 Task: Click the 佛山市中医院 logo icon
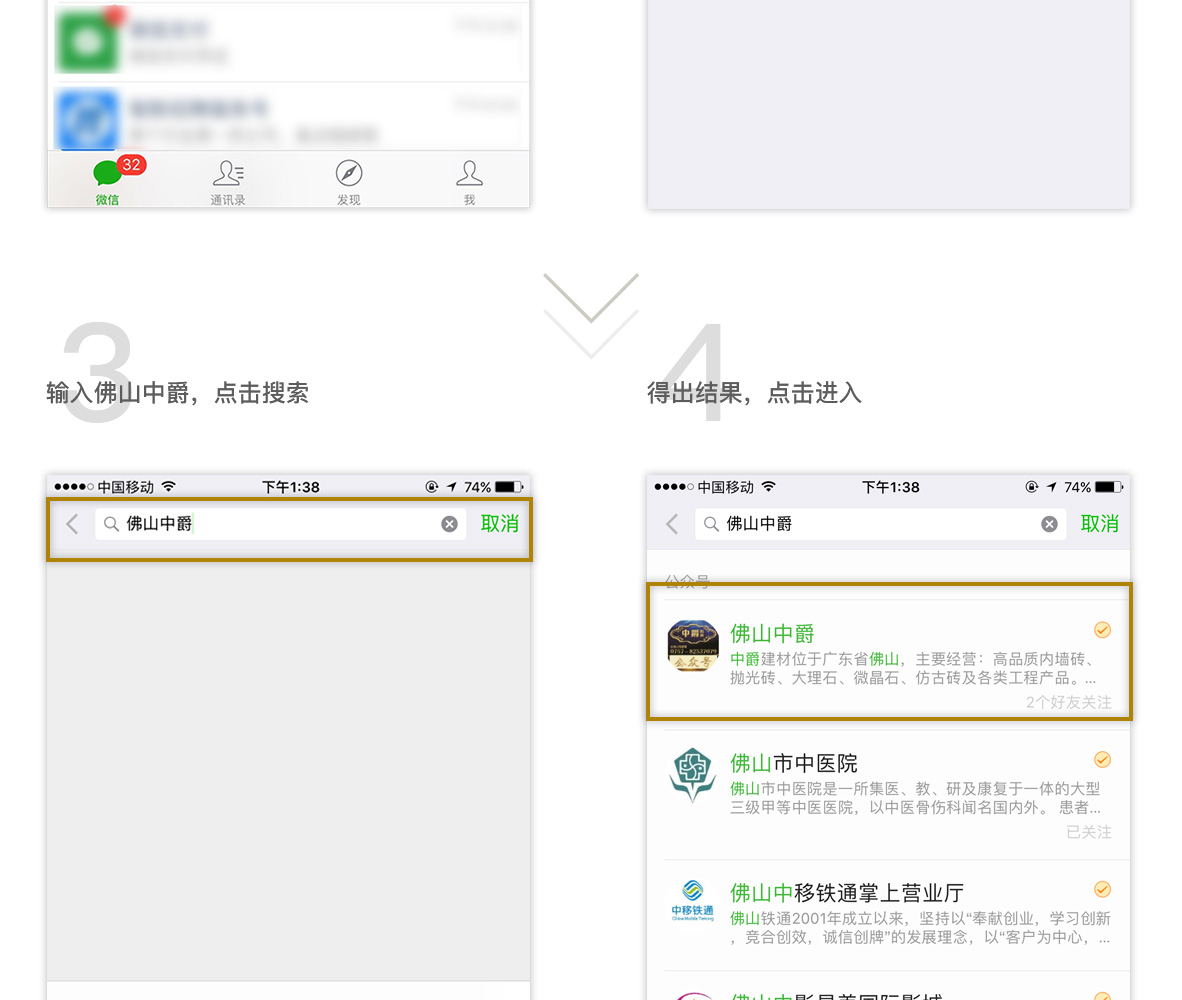point(693,775)
